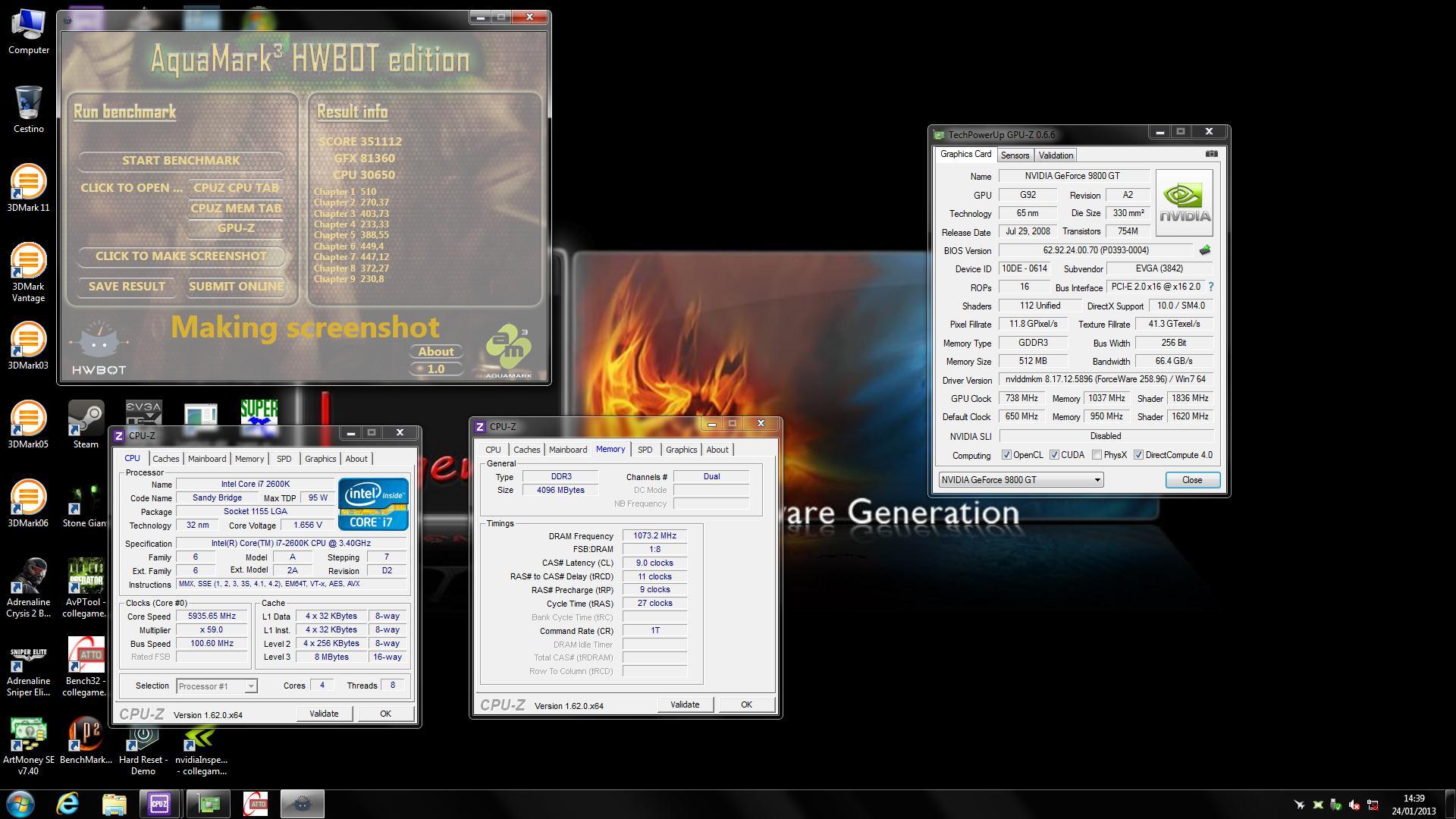Viewport: 1456px width, 819px height.
Task: Open the BenchMark desktop shortcut
Action: (x=86, y=741)
